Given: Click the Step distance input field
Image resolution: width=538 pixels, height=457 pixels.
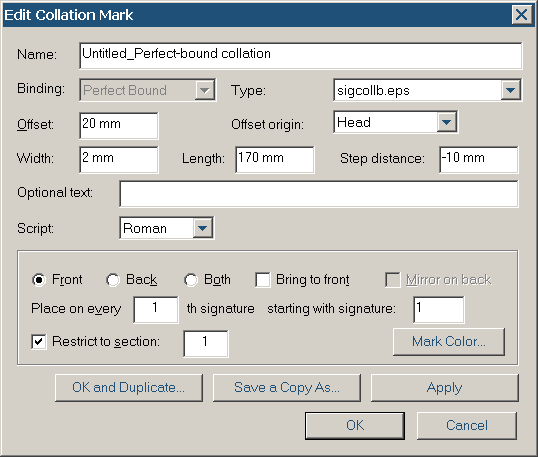Looking at the screenshot, I should [x=479, y=160].
